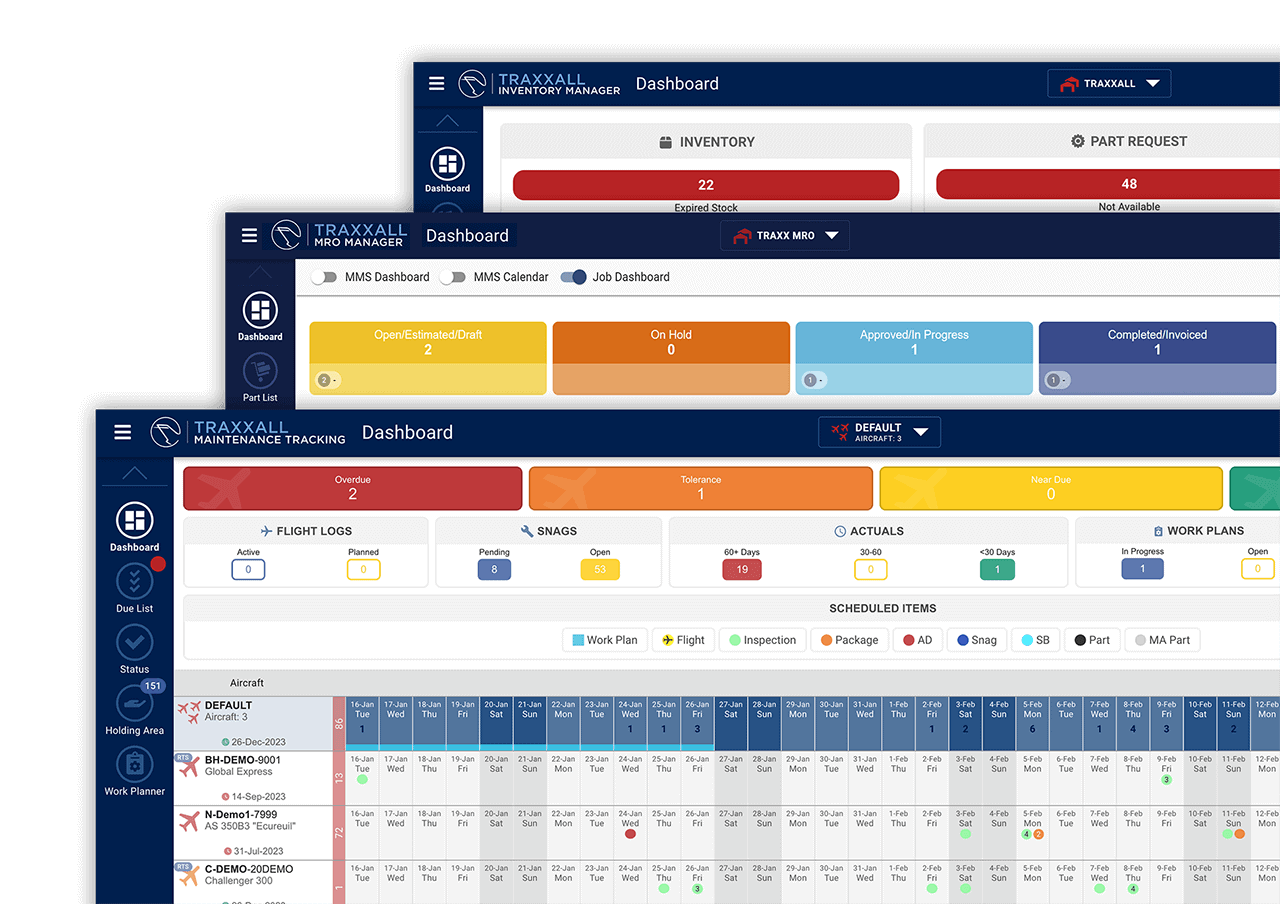This screenshot has height=904, width=1280.
Task: Open Near Due status card
Action: pyautogui.click(x=1051, y=488)
